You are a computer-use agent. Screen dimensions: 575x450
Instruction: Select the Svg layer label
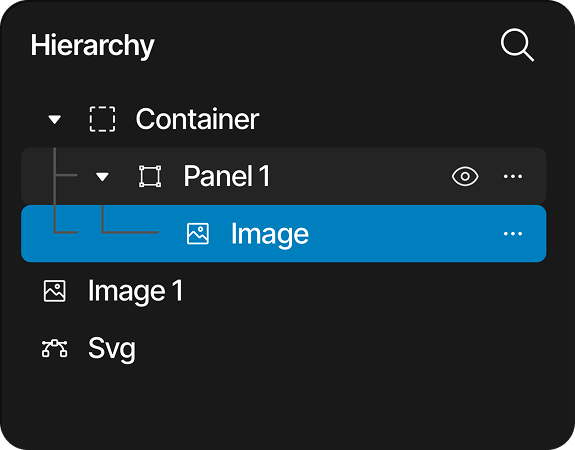coord(112,350)
